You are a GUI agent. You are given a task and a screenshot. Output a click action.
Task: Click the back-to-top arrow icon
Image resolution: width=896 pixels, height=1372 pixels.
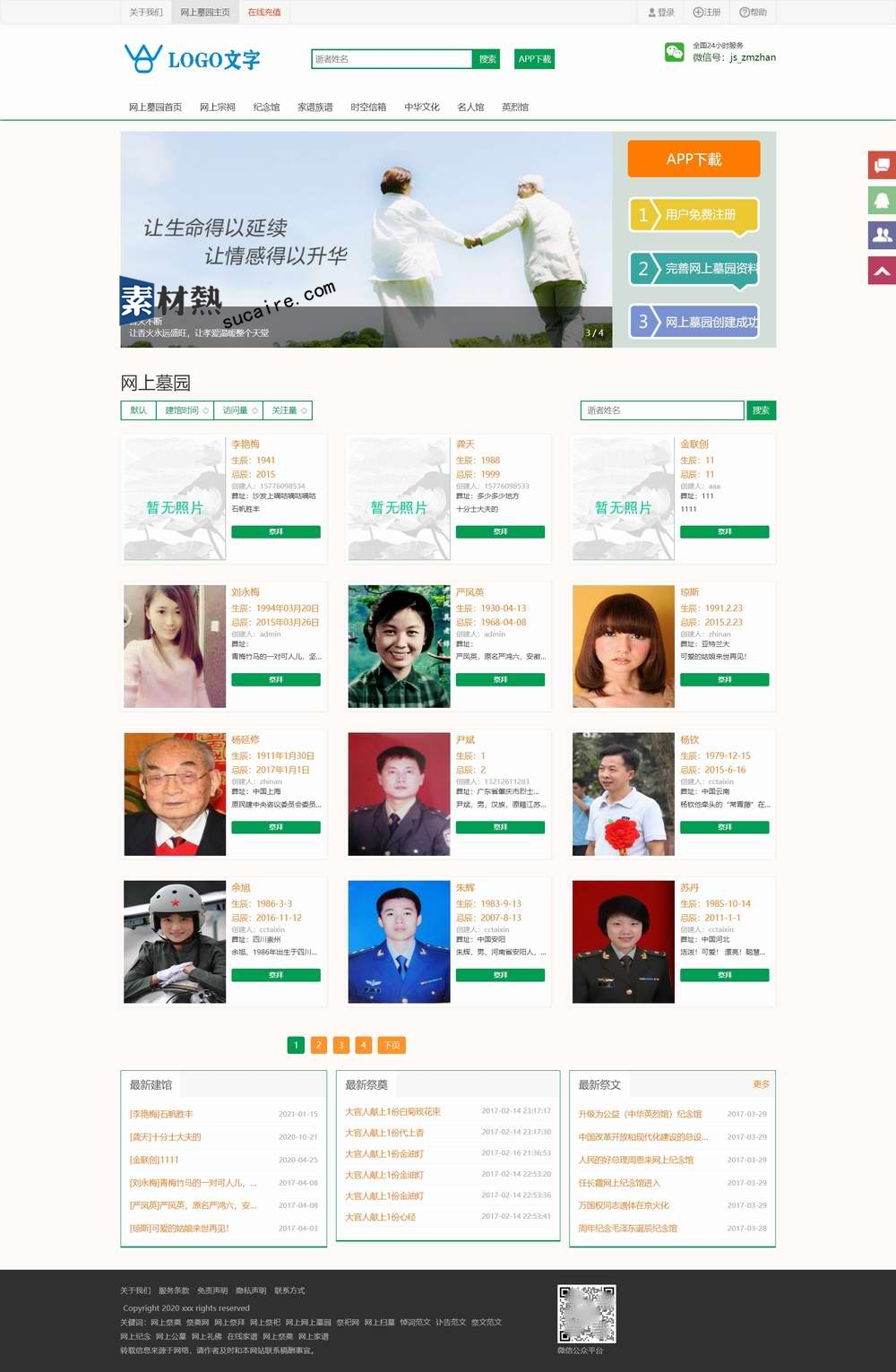click(x=882, y=271)
